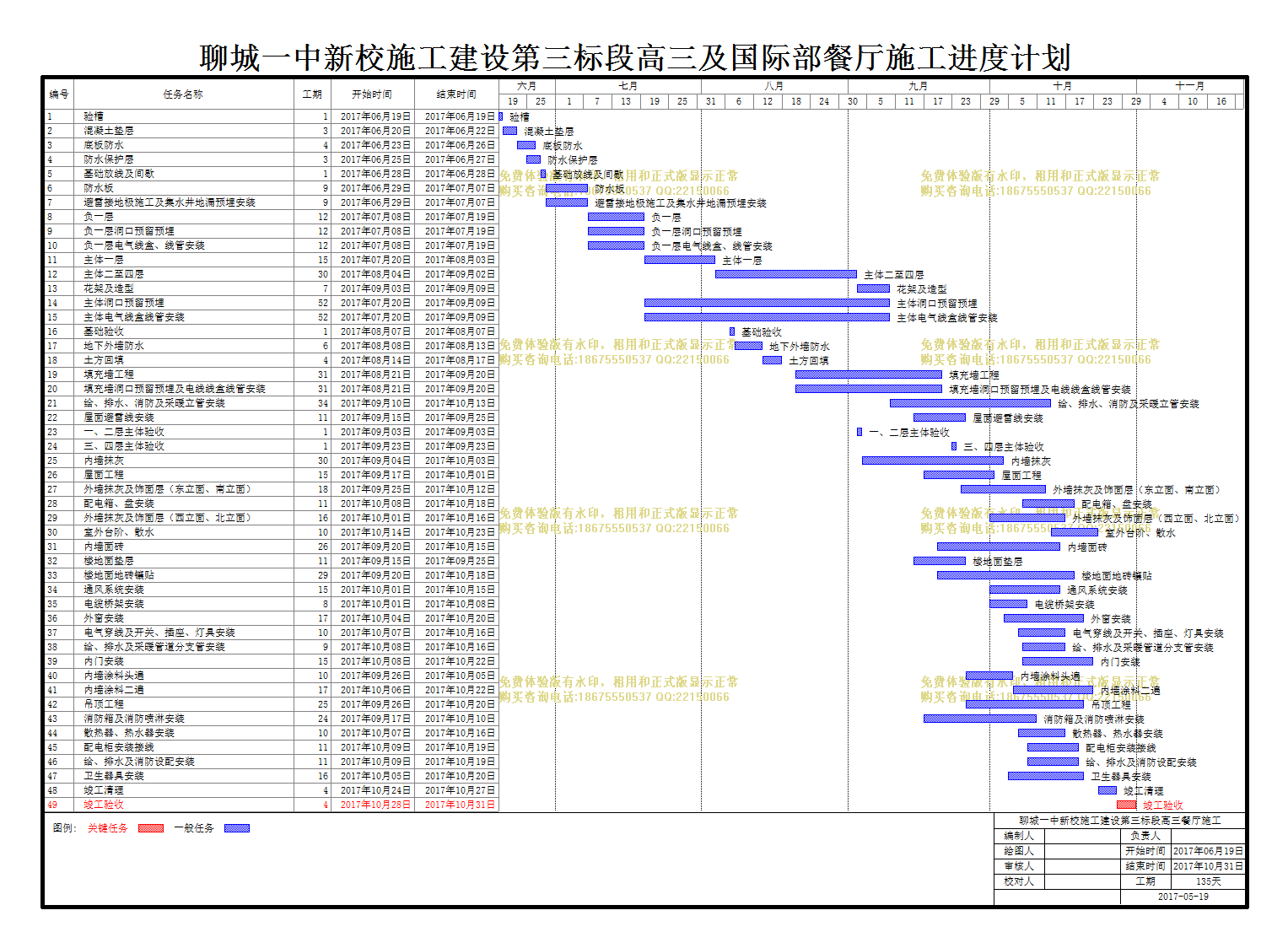Click the 一般任务 legend label
Viewport: 1288px width, 948px height.
(x=194, y=828)
